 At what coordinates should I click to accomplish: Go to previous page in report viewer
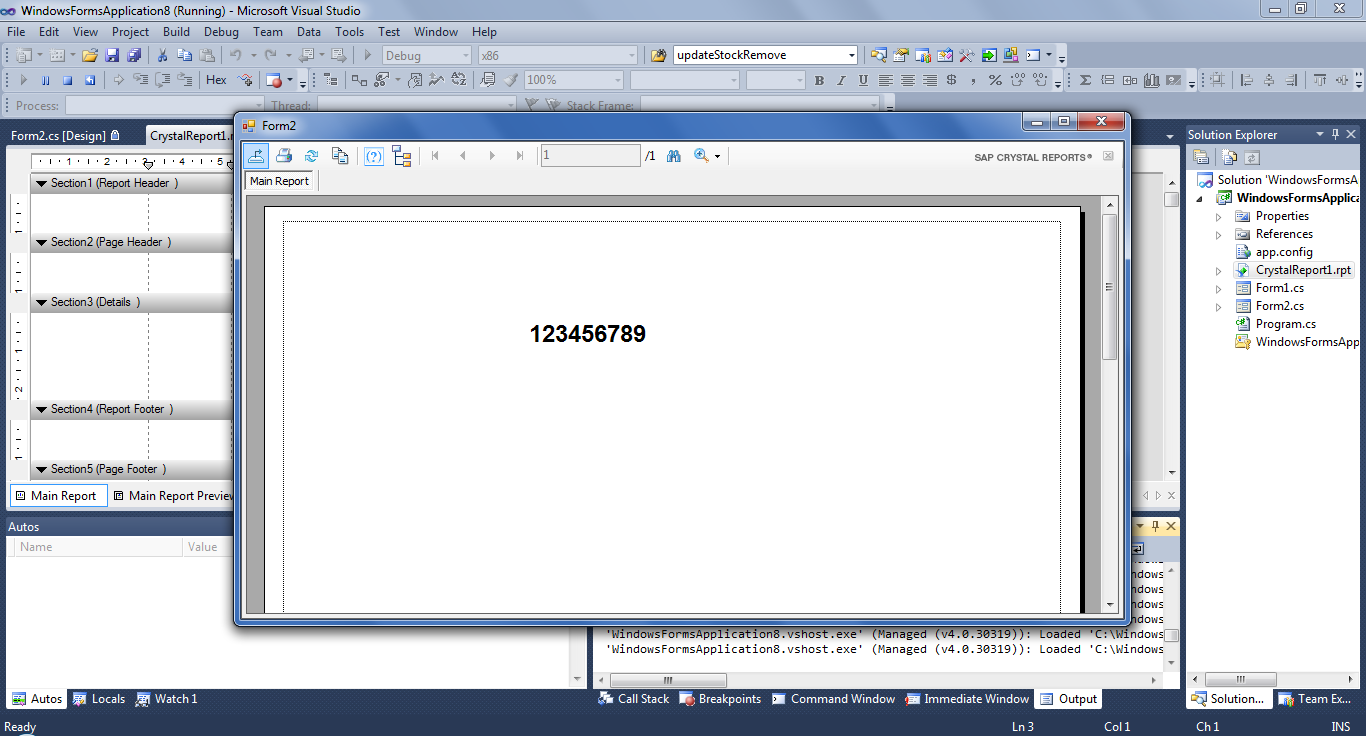(x=463, y=155)
